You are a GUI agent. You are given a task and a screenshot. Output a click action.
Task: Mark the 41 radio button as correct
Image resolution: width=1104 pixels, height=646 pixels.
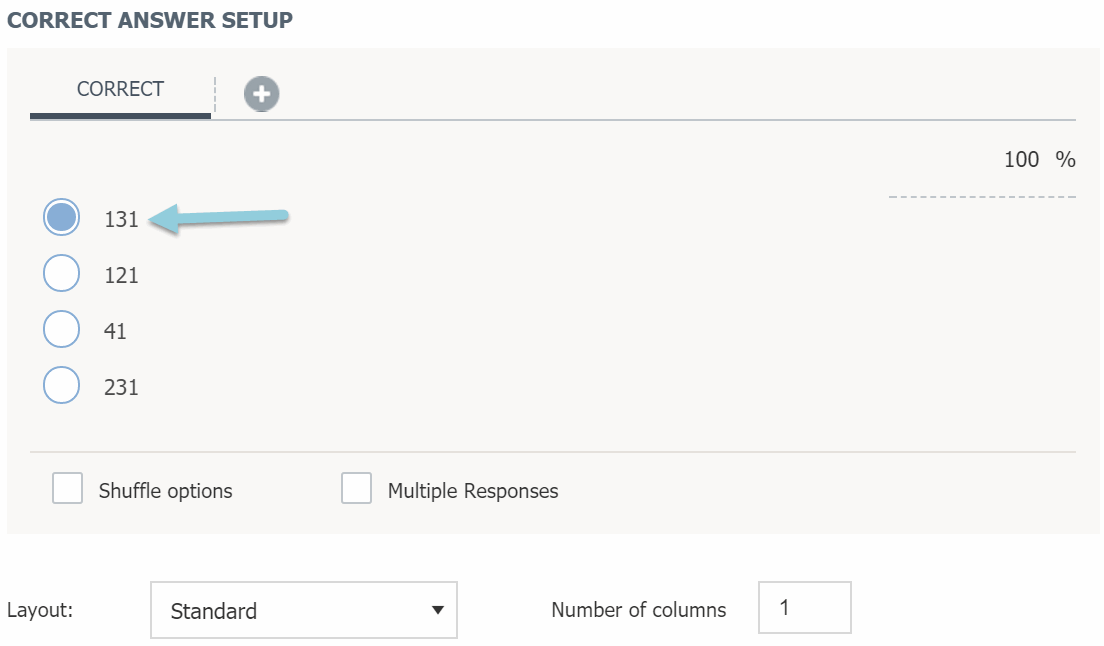tap(61, 330)
